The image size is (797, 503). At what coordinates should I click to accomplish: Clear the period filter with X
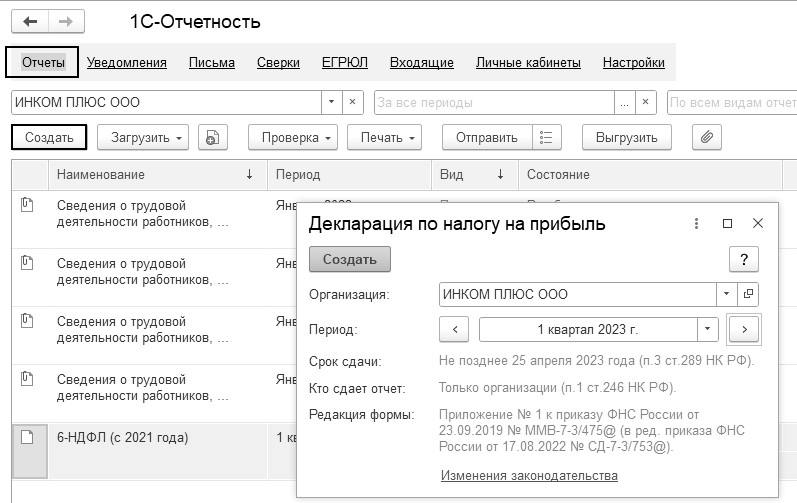[x=646, y=102]
